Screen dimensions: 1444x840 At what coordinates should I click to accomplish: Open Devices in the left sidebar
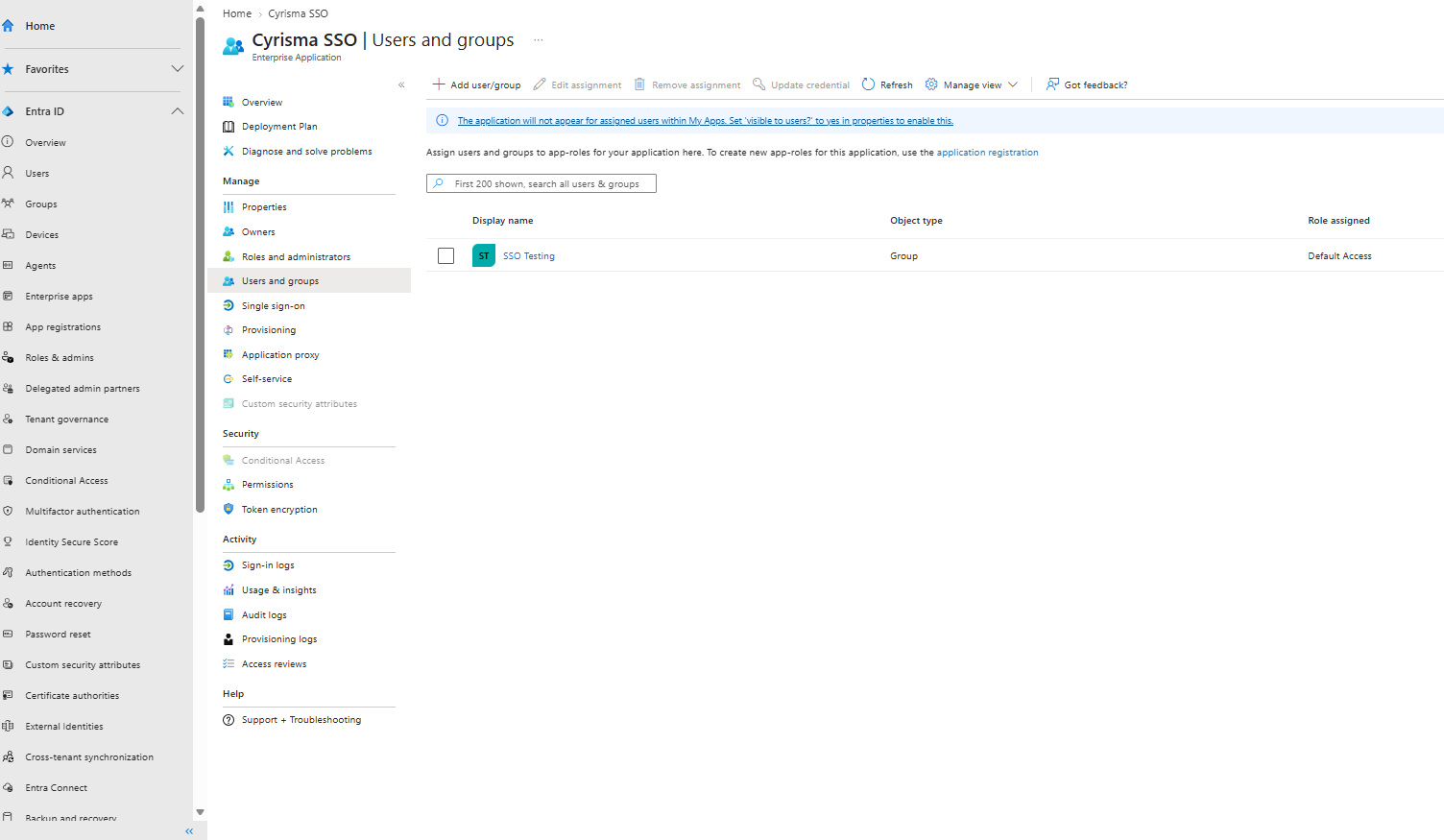[x=42, y=235]
